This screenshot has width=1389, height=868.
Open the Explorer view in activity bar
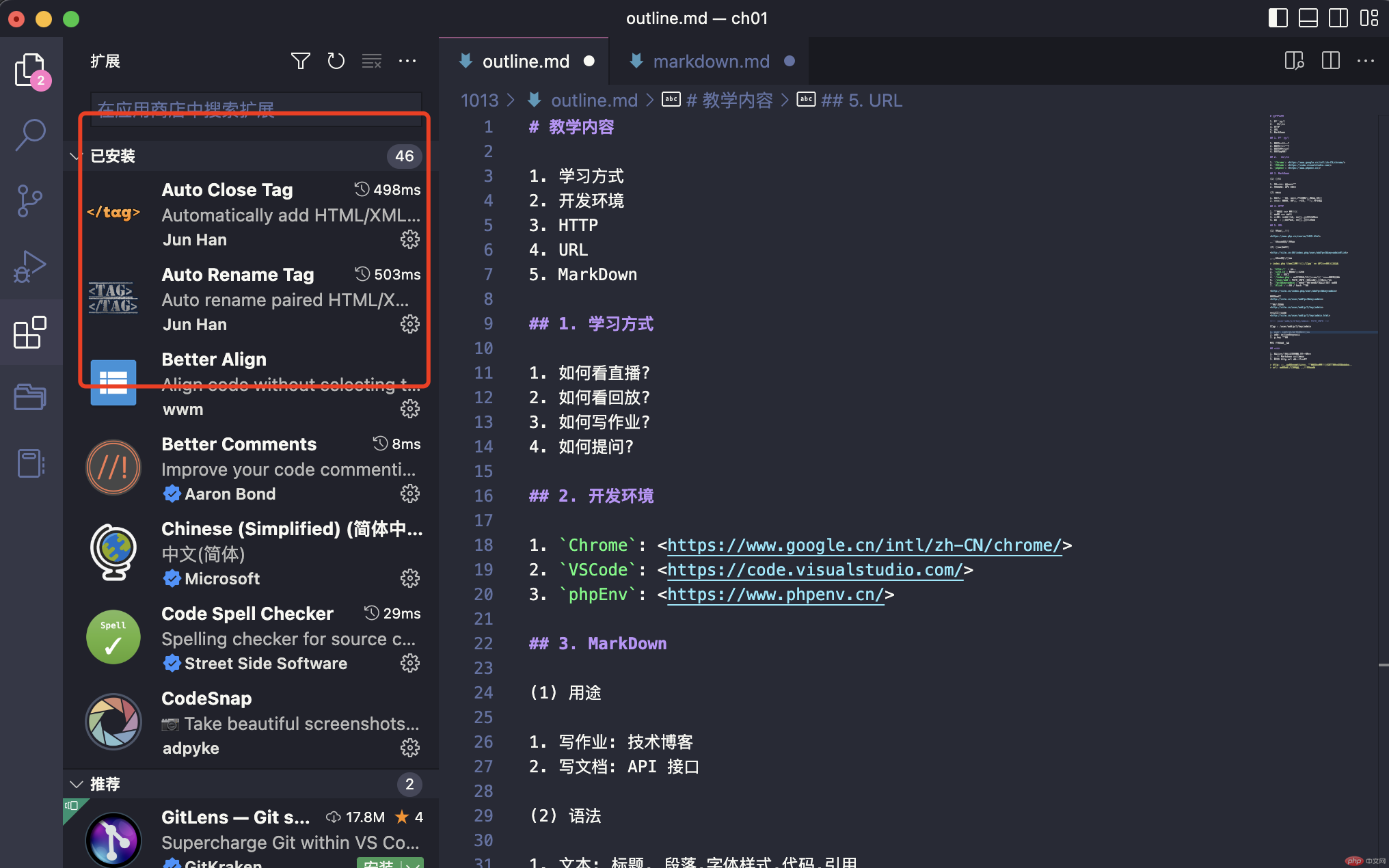31,70
